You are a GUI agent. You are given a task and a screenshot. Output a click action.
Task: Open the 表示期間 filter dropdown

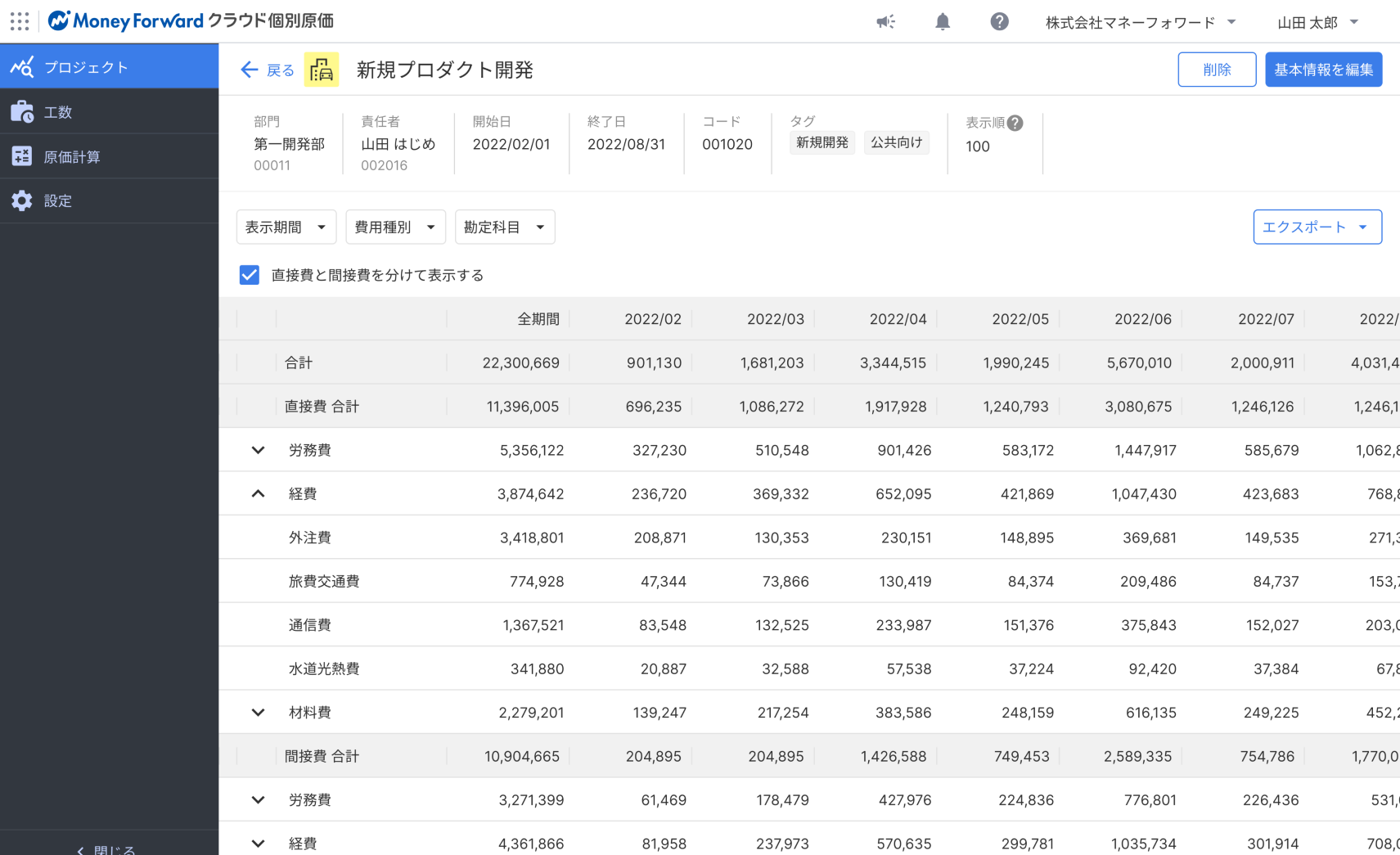[286, 227]
